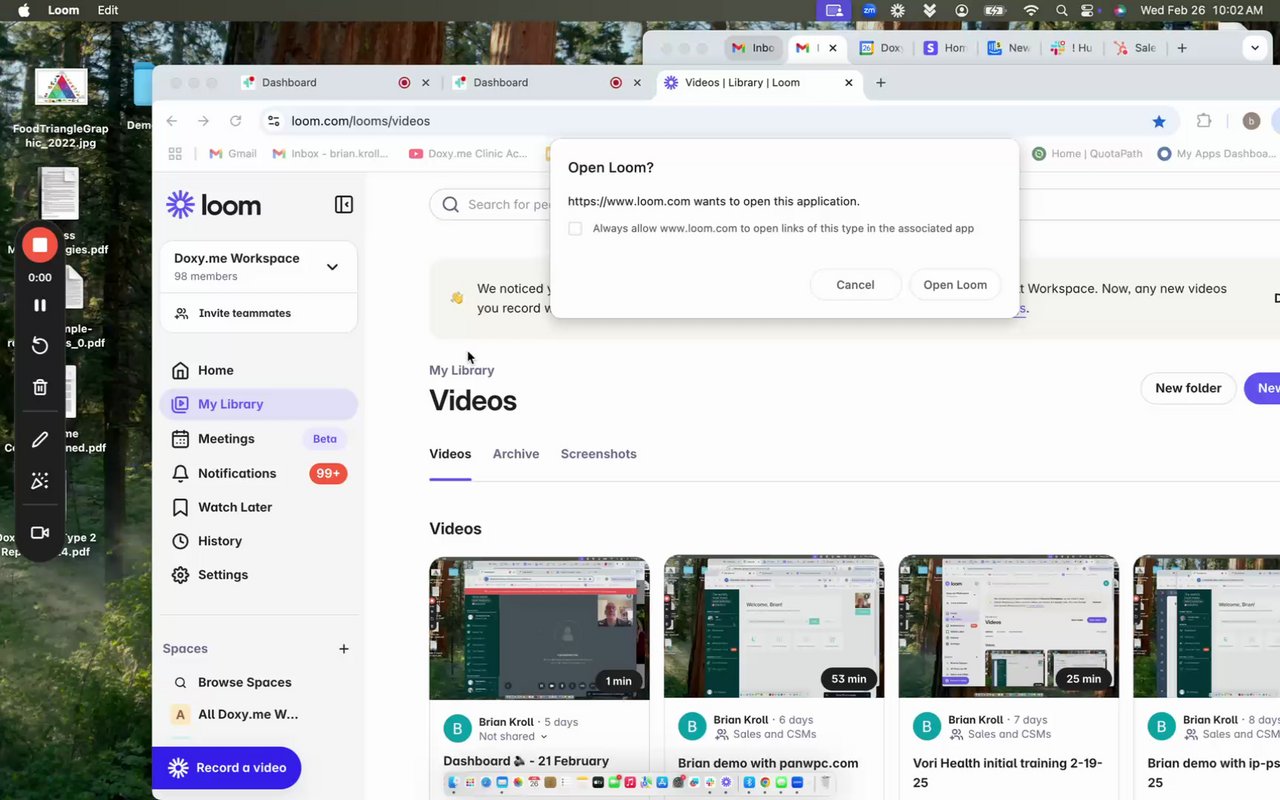Click New folder button
1280x800 pixels.
(x=1188, y=388)
